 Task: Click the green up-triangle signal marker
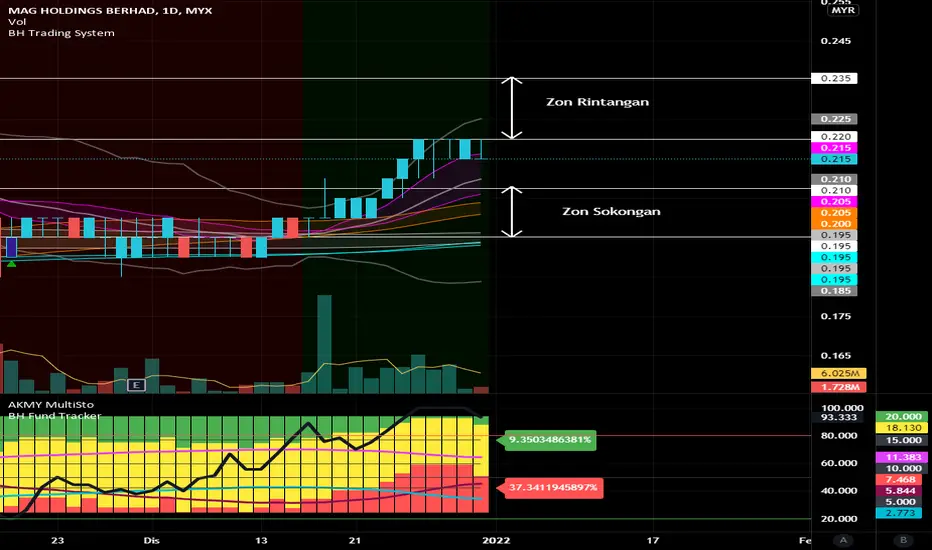click(11, 263)
